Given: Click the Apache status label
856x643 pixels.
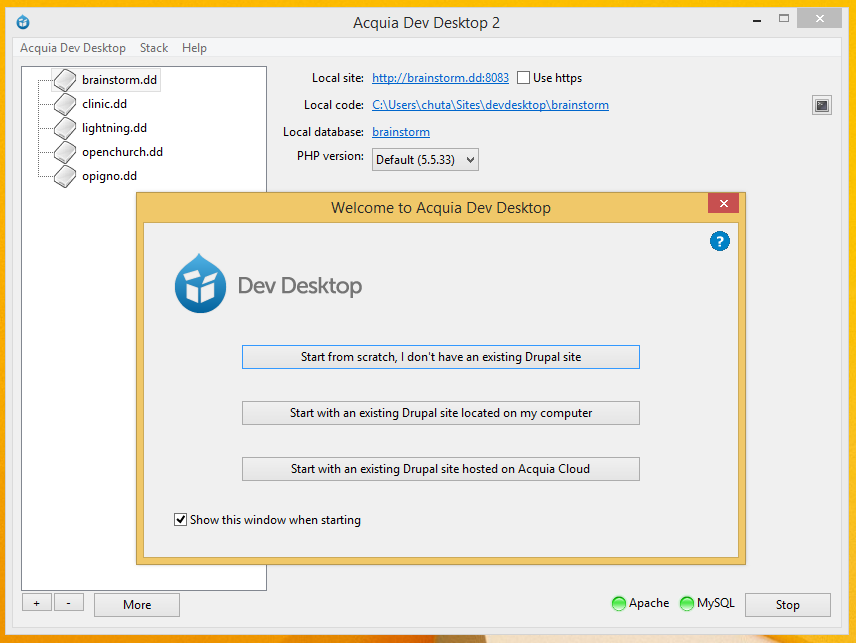Looking at the screenshot, I should tap(649, 603).
